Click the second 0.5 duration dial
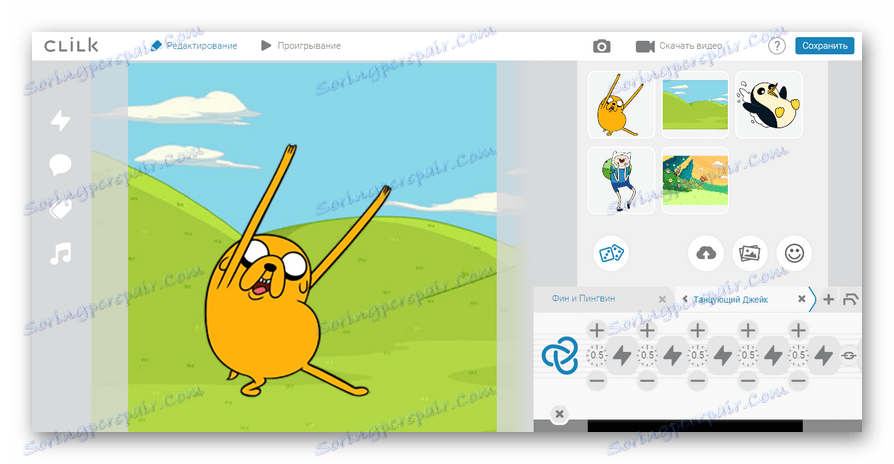894x464 pixels. (647, 355)
